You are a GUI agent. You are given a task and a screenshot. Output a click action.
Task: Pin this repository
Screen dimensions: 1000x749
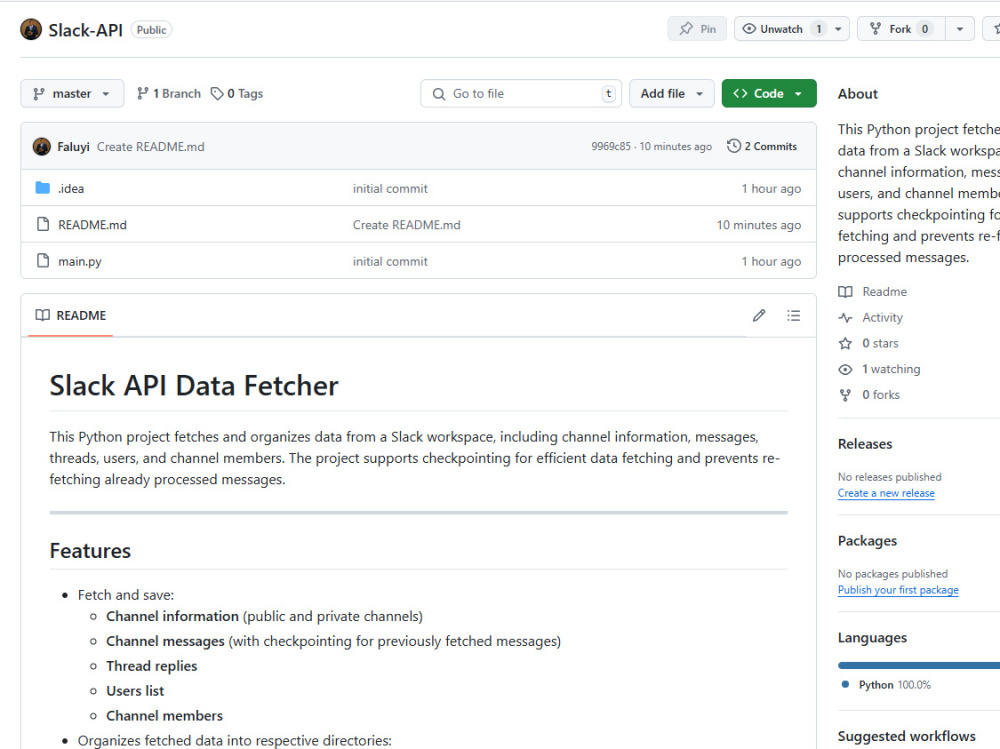pyautogui.click(x=697, y=29)
